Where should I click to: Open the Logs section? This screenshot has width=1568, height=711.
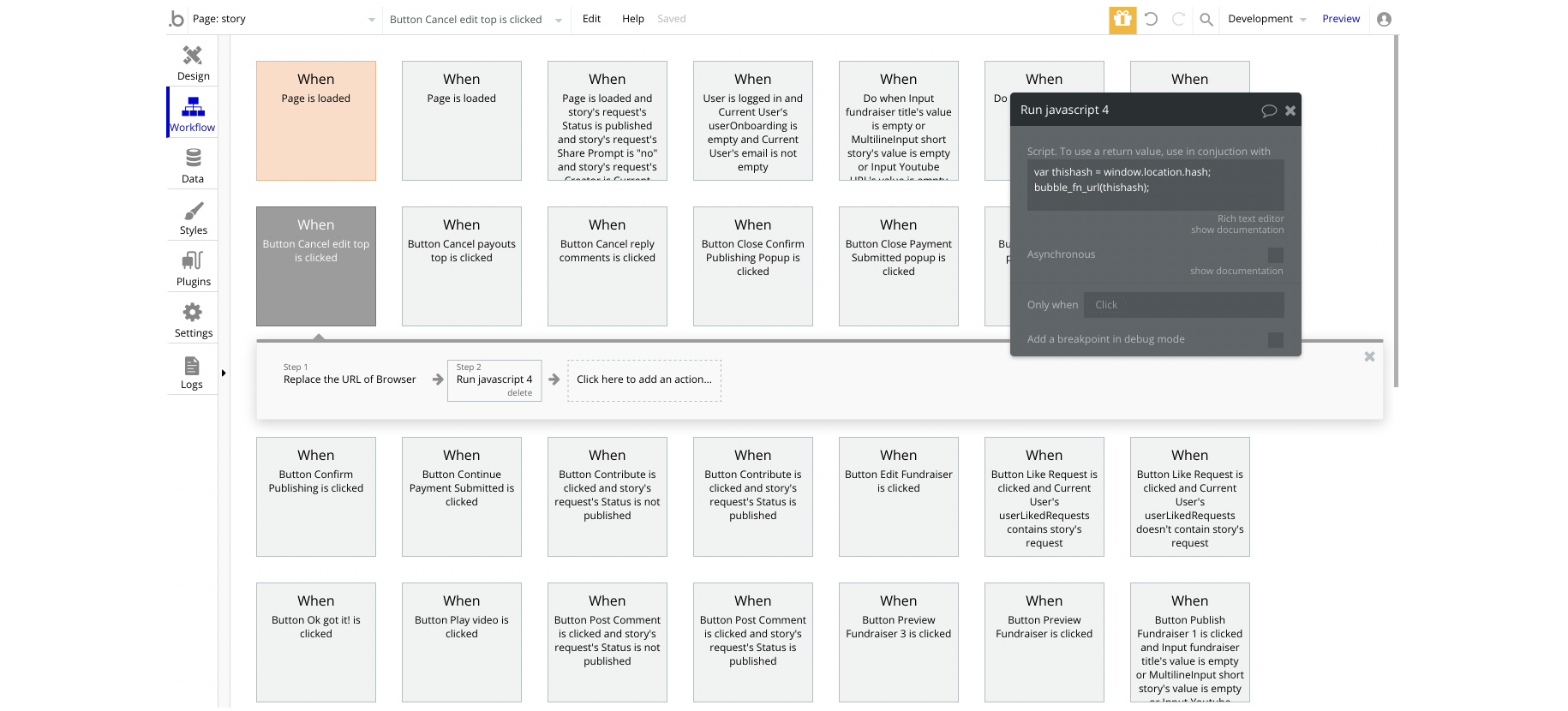(x=192, y=372)
